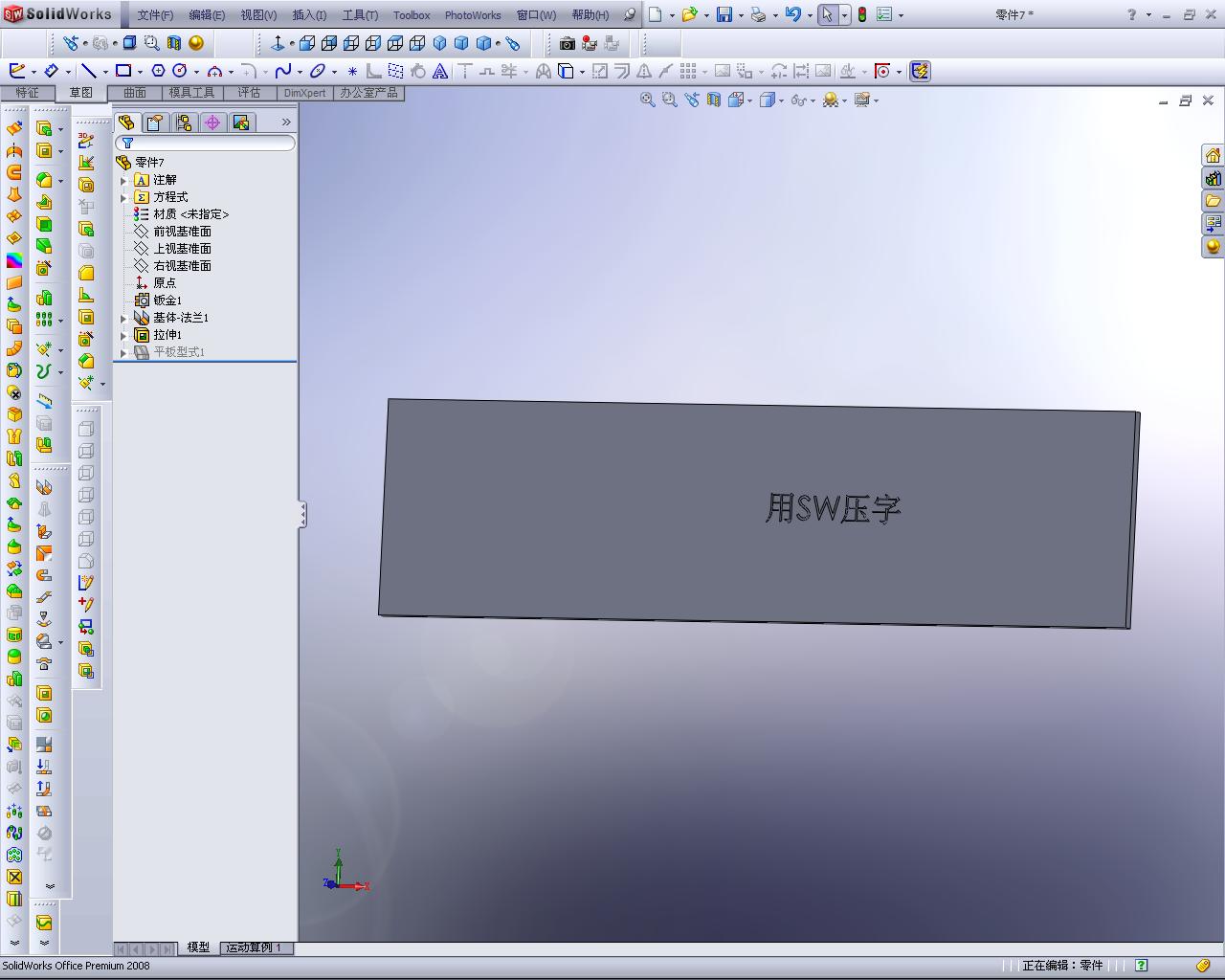The width and height of the screenshot is (1225, 980).
Task: Expand the 平板型式1 feature node
Action: click(123, 352)
